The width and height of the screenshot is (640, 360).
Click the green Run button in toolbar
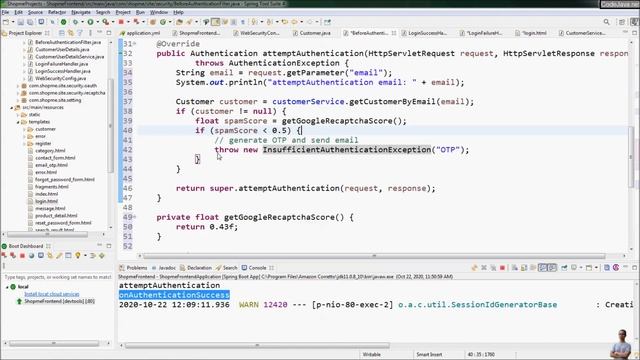pos(90,22)
